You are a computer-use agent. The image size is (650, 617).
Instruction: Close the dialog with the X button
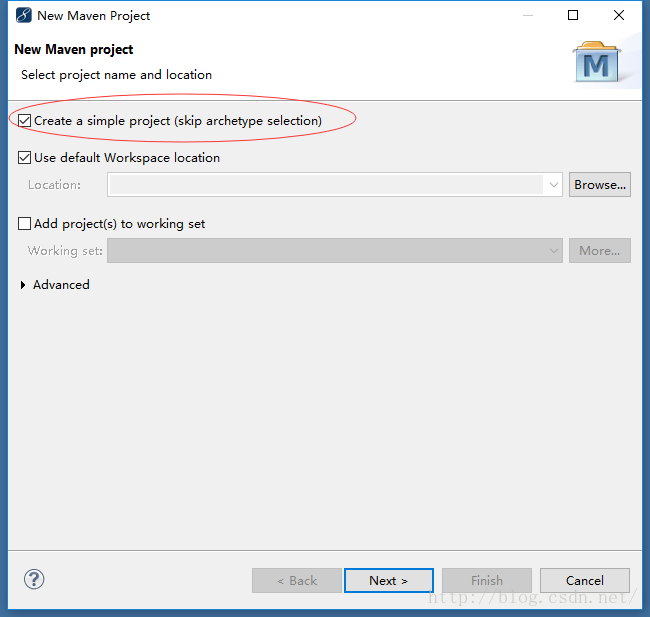(x=620, y=16)
